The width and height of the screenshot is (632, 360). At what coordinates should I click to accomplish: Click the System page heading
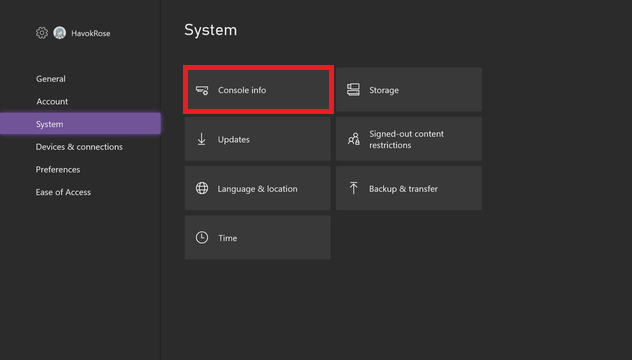(210, 30)
